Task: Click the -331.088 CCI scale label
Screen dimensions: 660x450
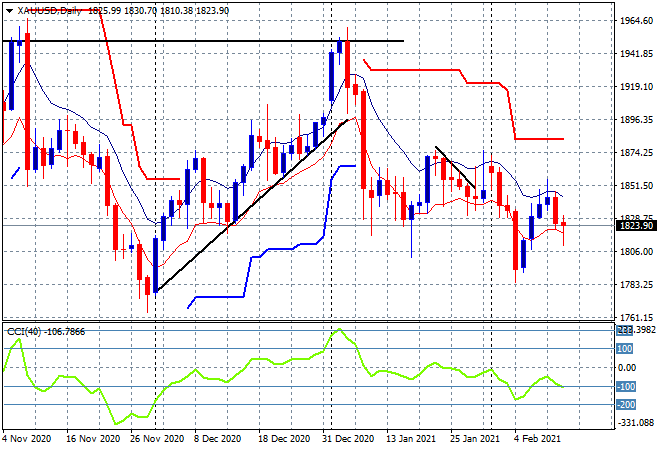Action: coord(636,423)
